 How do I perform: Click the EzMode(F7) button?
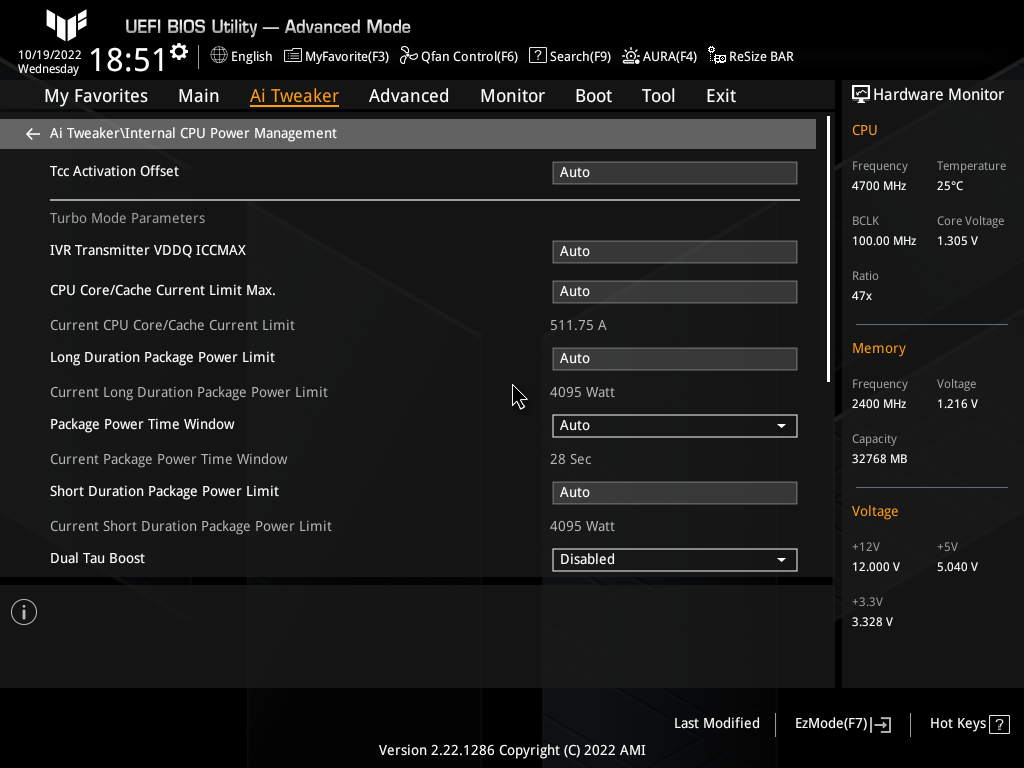pyautogui.click(x=841, y=723)
